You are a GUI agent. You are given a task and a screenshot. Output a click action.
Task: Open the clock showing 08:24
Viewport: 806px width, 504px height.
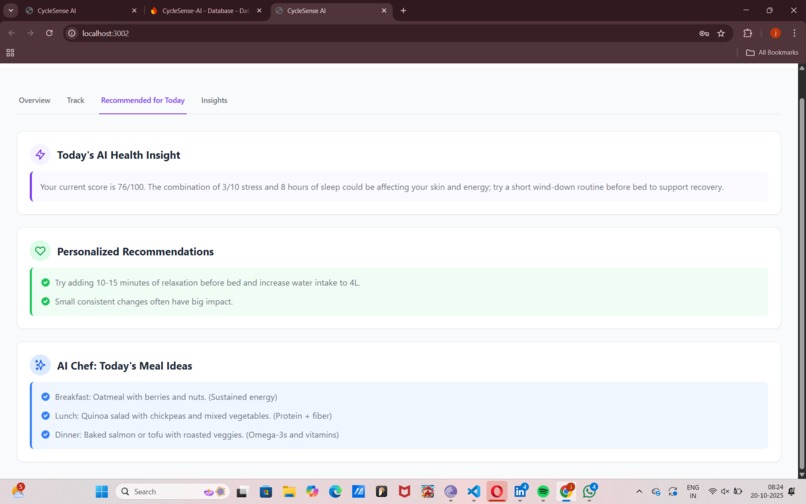click(767, 492)
